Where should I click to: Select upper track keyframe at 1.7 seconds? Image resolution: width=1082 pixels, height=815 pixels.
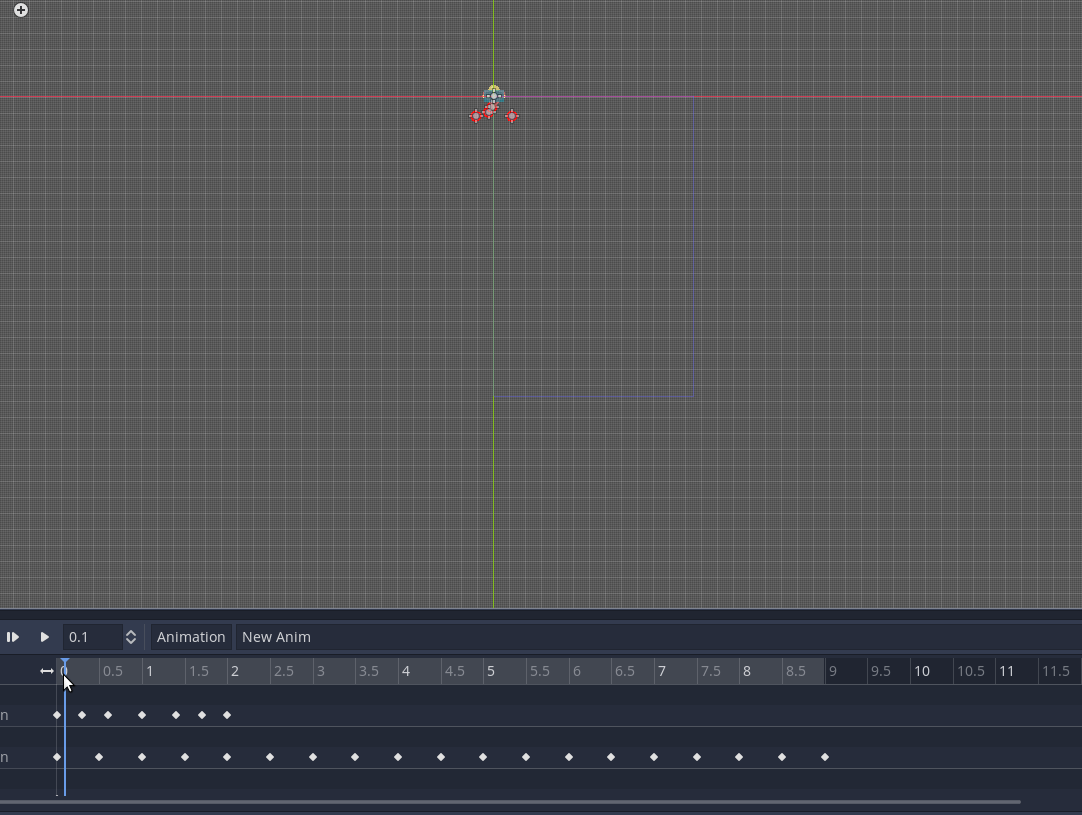tap(202, 715)
